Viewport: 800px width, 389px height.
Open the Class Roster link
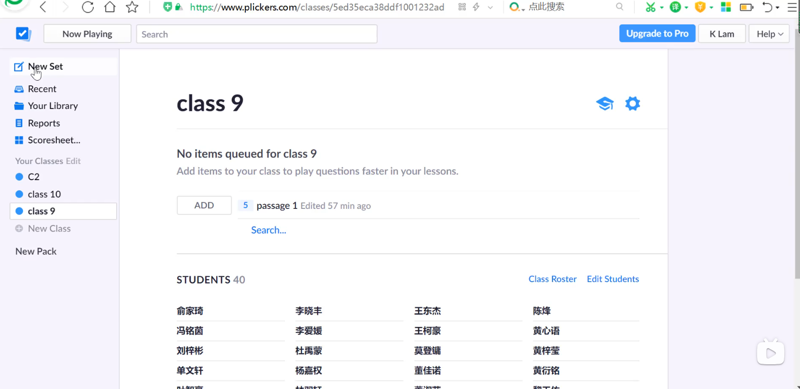tap(553, 279)
